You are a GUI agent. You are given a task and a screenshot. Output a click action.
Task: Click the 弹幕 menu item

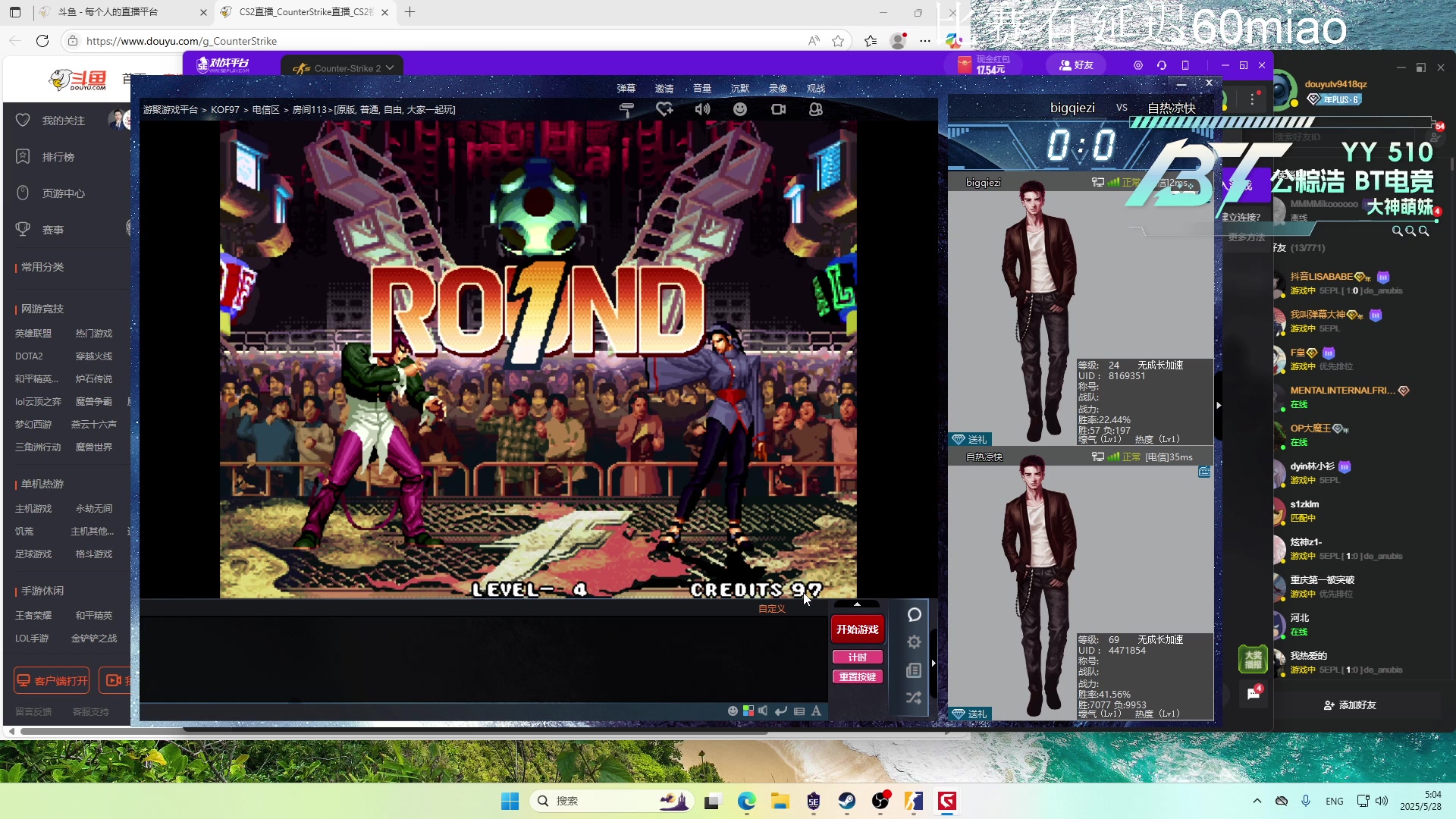626,89
